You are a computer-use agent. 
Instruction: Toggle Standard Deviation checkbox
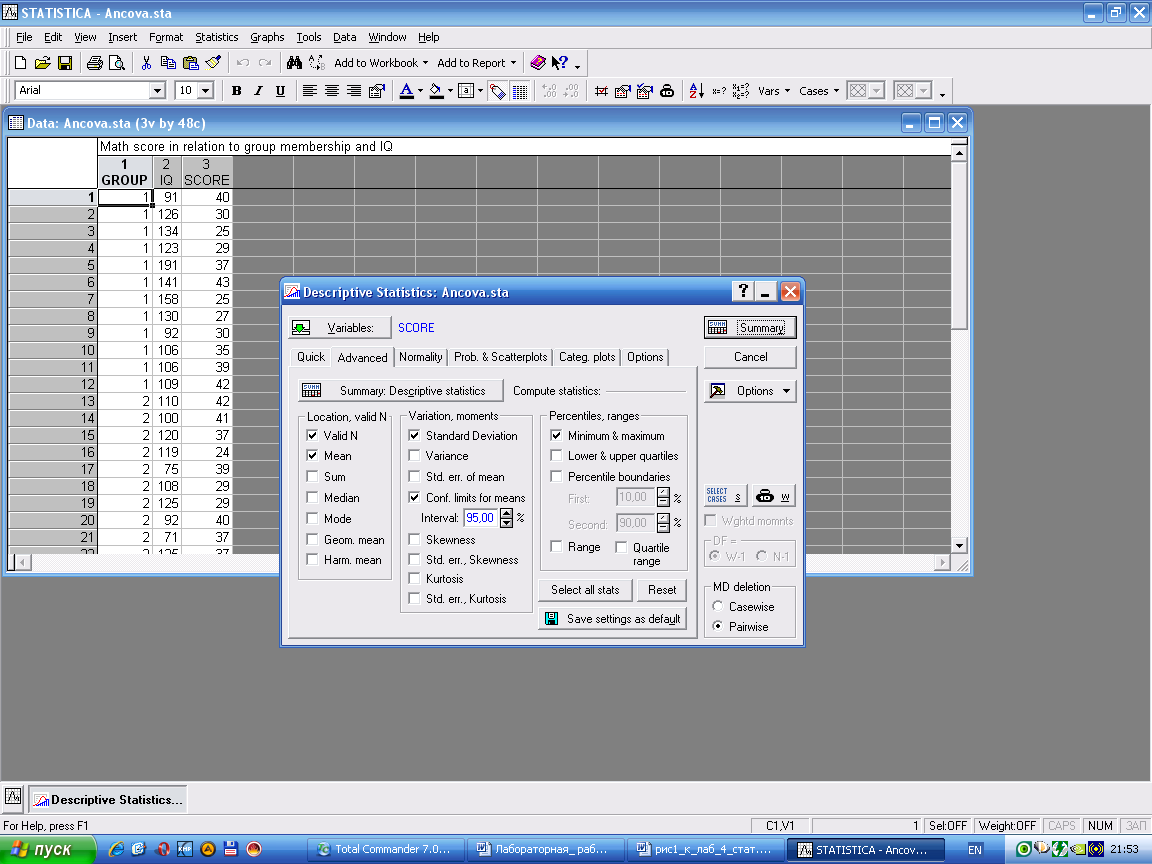pyautogui.click(x=414, y=436)
